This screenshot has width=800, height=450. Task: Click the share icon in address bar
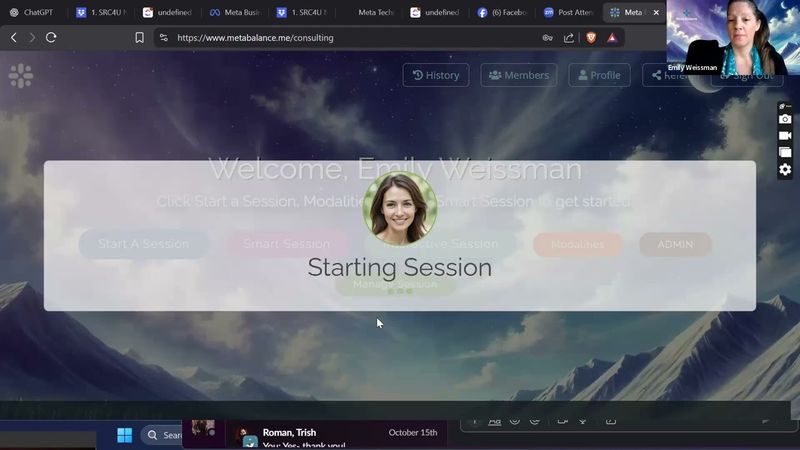pyautogui.click(x=569, y=37)
